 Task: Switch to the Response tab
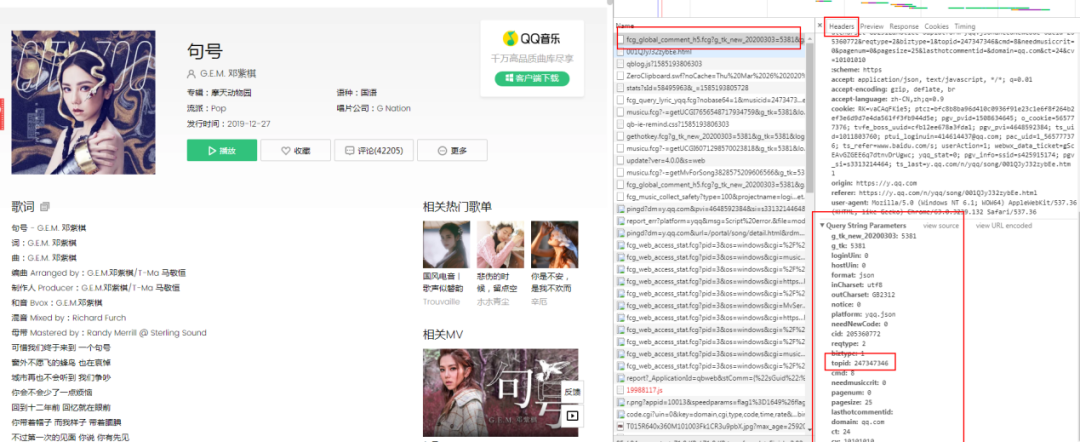tap(904, 26)
